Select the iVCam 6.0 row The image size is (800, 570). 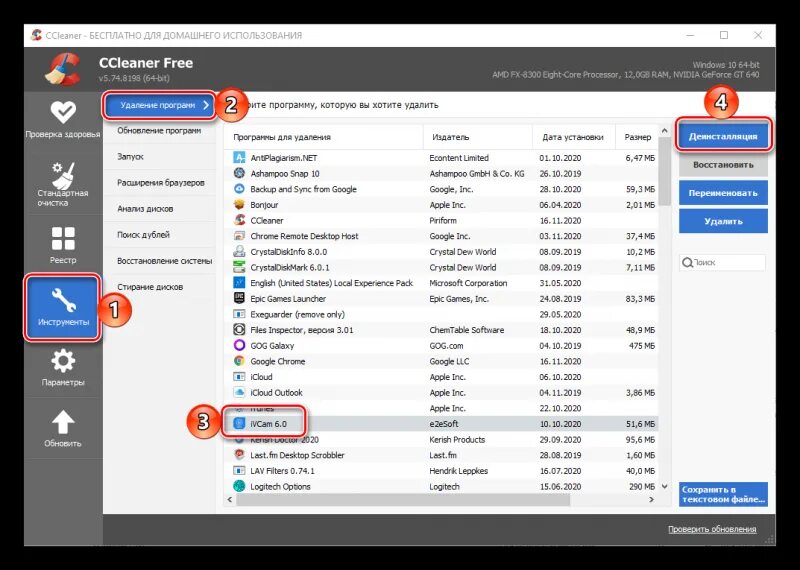[441, 424]
